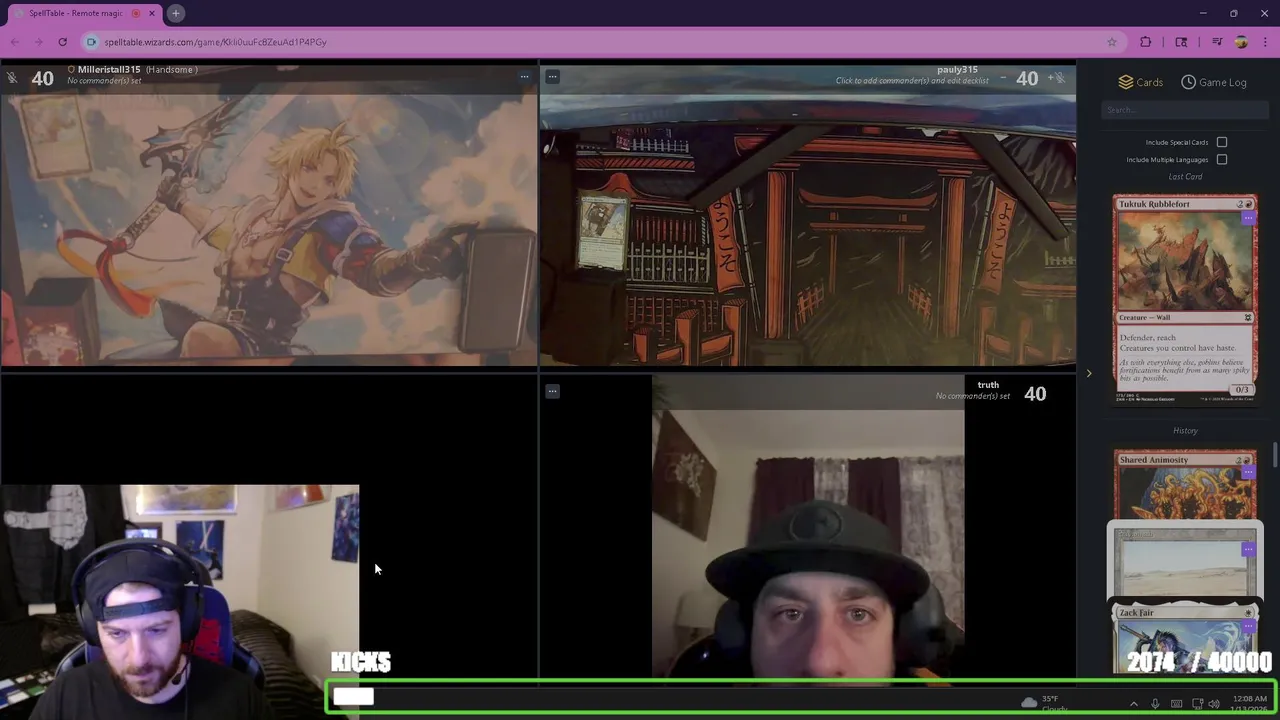
Task: Click the card Search field
Action: 1185,110
